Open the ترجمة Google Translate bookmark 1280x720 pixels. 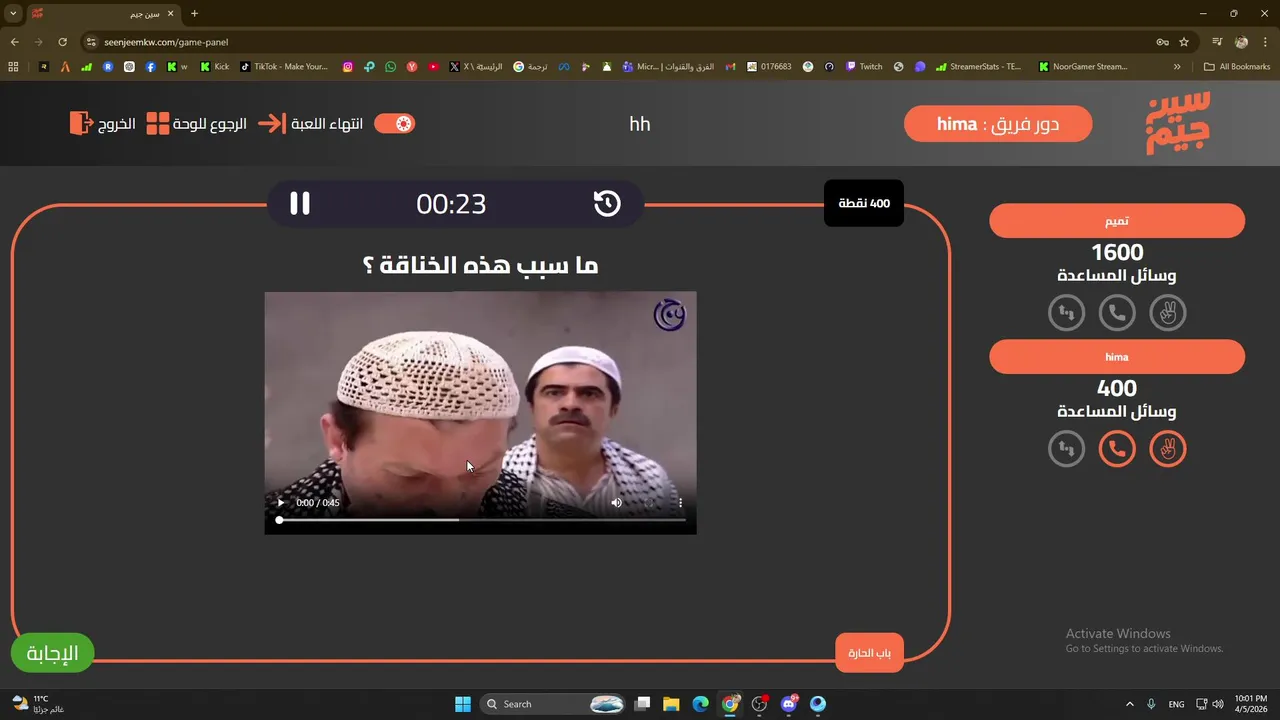[x=530, y=67]
